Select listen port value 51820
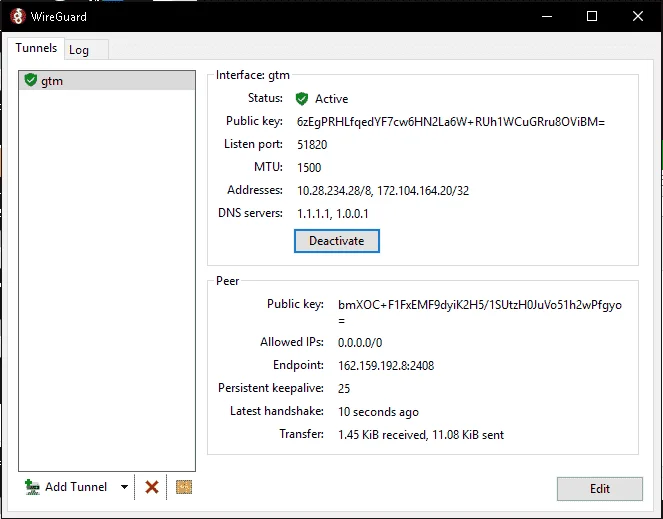663x519 pixels. coord(312,145)
